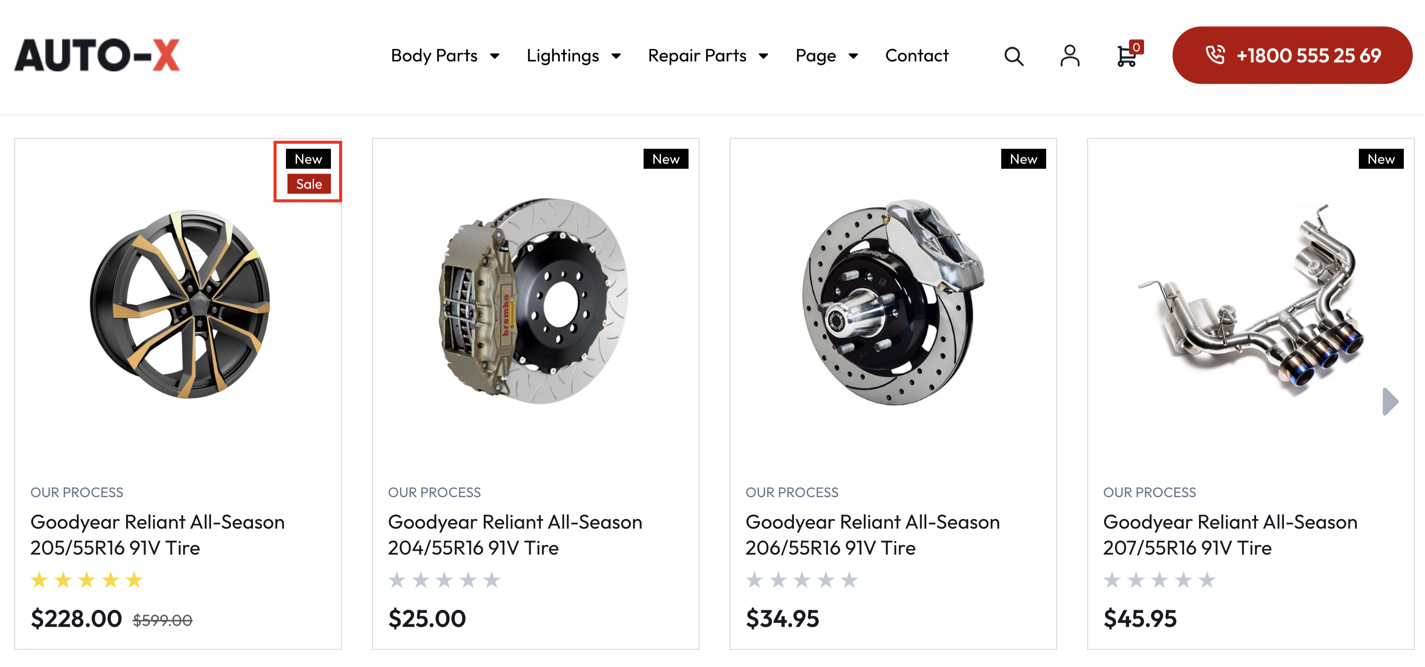Image resolution: width=1425 pixels, height=667 pixels.
Task: Click the search magnifier icon
Action: pyautogui.click(x=1013, y=56)
